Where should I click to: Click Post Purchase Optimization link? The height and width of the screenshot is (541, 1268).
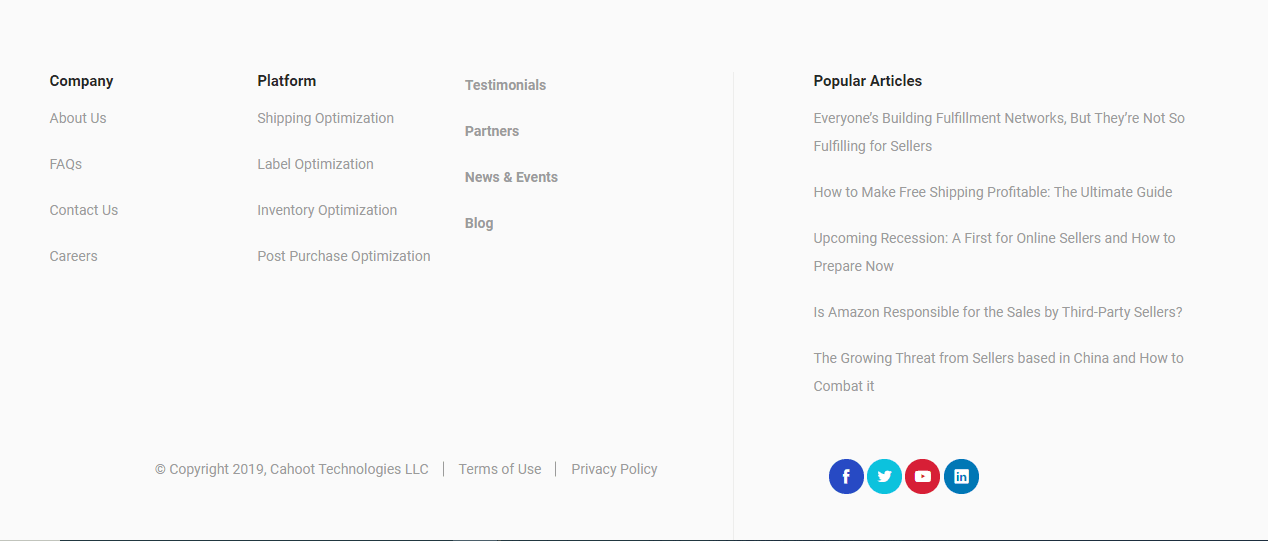coord(344,256)
